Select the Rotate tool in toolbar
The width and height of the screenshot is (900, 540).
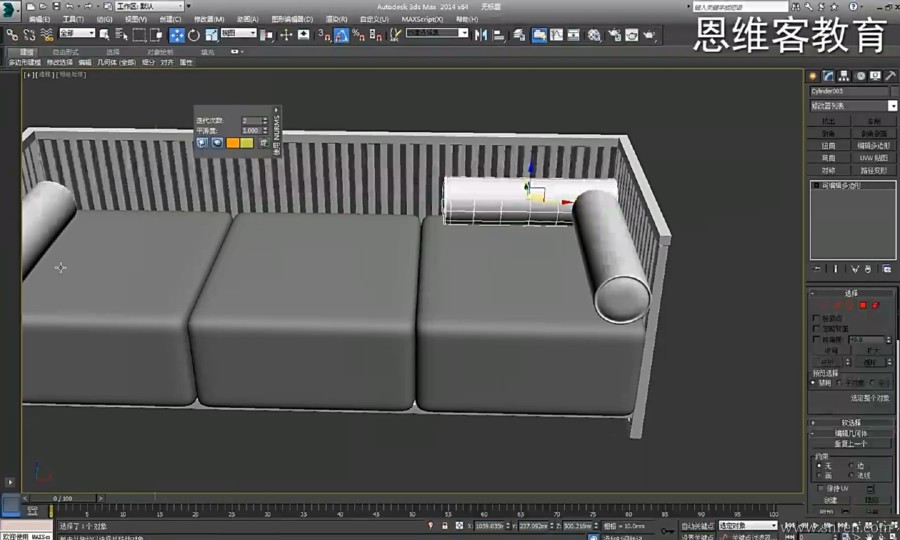193,35
